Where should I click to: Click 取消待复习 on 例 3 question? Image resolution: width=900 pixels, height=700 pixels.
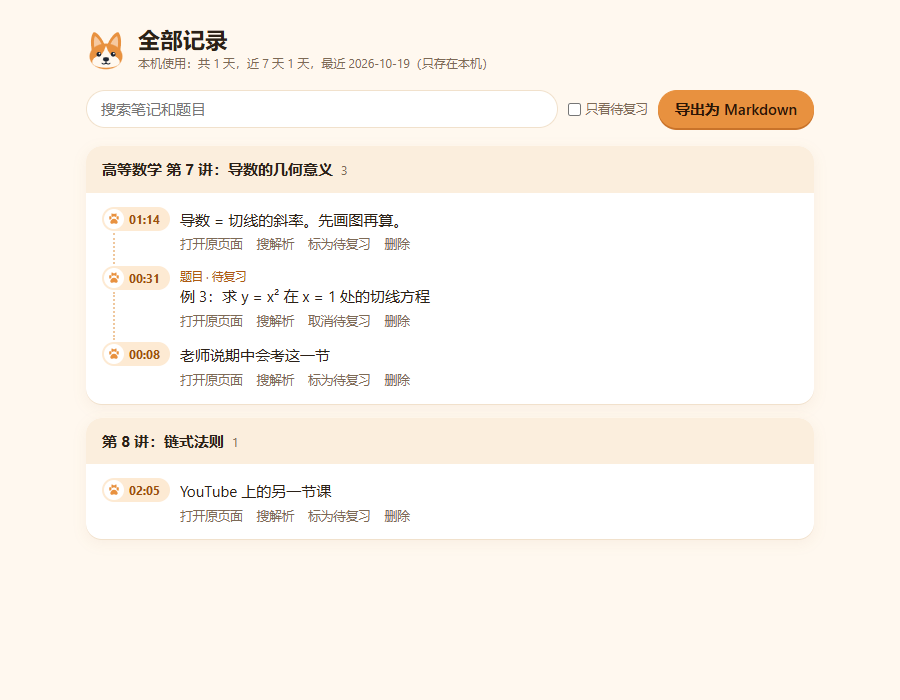339,321
